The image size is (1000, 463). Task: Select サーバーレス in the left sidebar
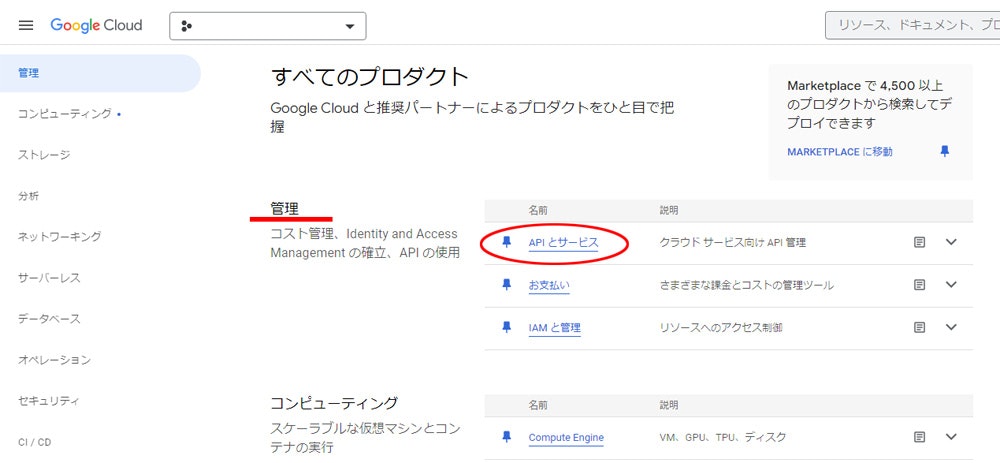click(x=49, y=278)
